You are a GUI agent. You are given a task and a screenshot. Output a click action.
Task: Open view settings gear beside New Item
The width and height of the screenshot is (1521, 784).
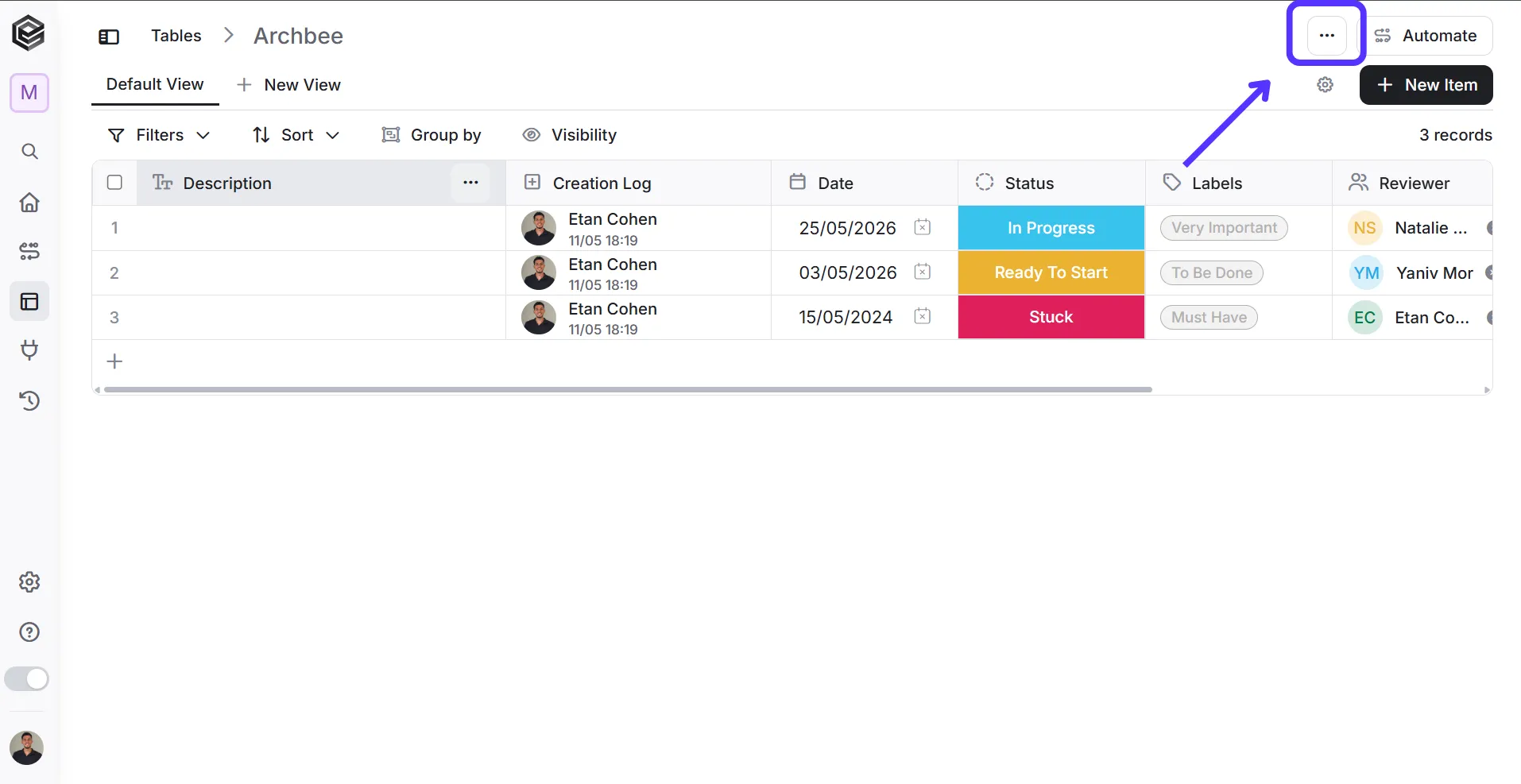1325,85
